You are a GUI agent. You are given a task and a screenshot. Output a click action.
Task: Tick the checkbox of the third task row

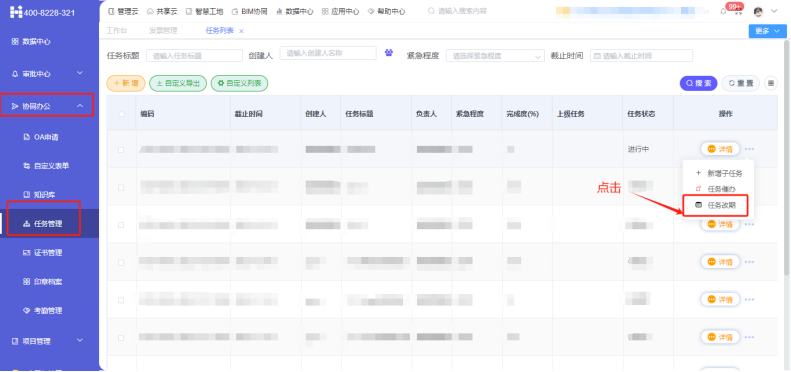point(121,225)
